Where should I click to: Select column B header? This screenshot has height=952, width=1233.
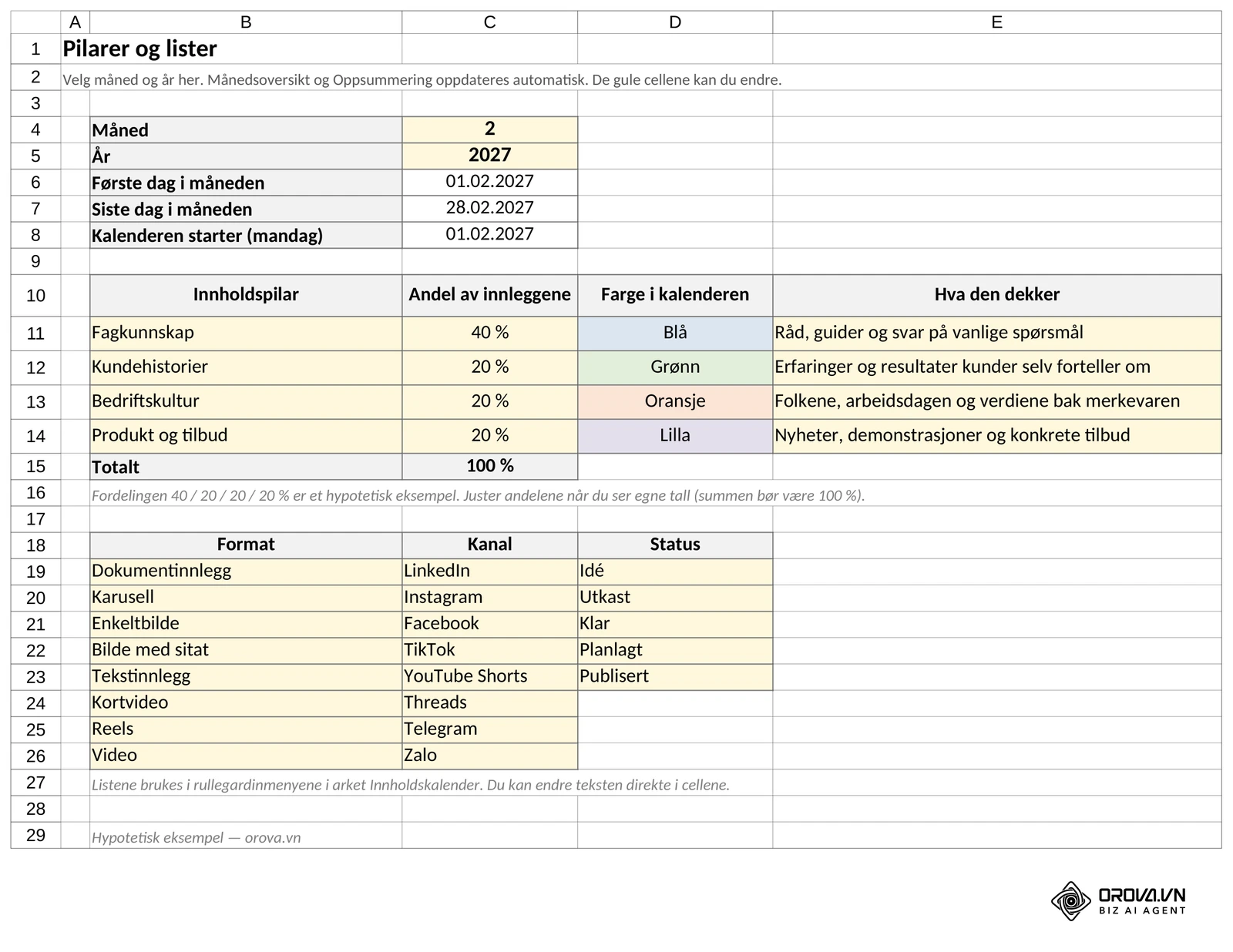tap(246, 22)
